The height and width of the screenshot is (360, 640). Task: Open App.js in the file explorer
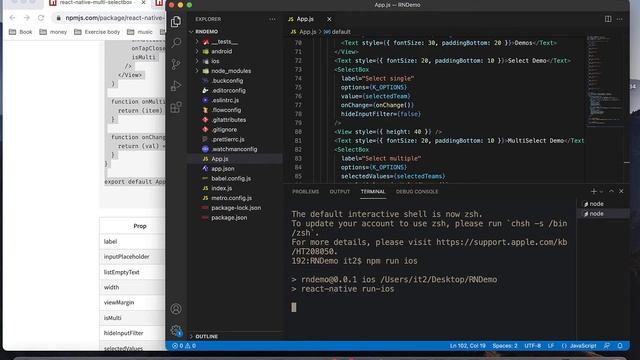(x=235, y=159)
